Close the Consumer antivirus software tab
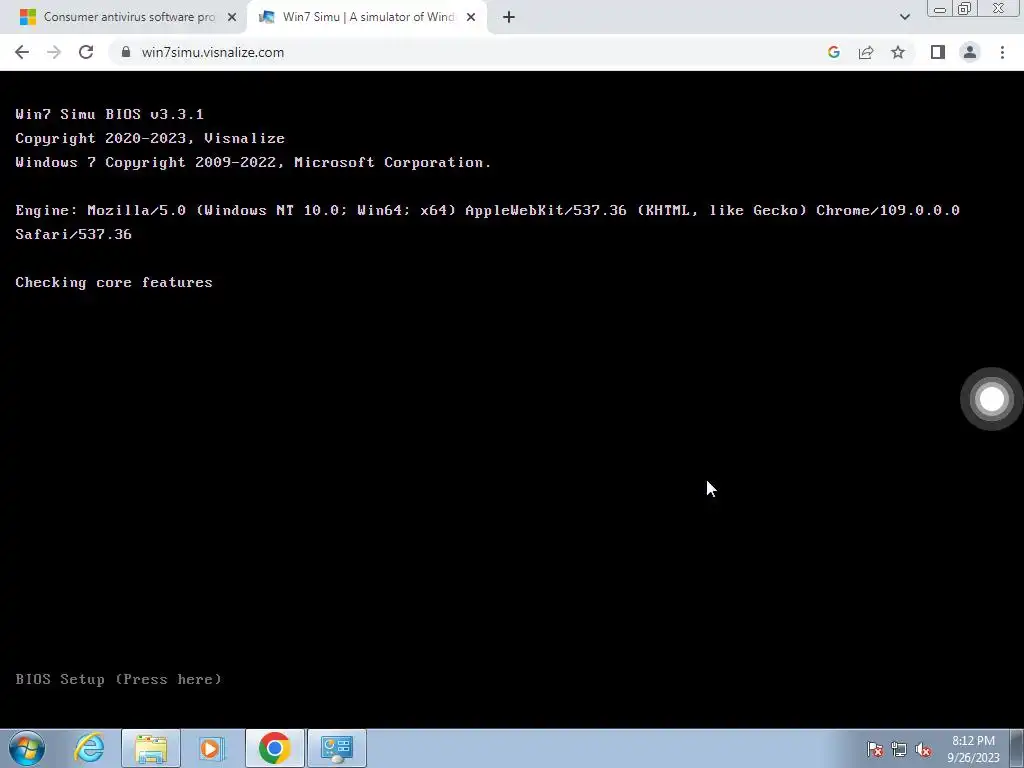Screen dimensions: 1024x768 232,17
